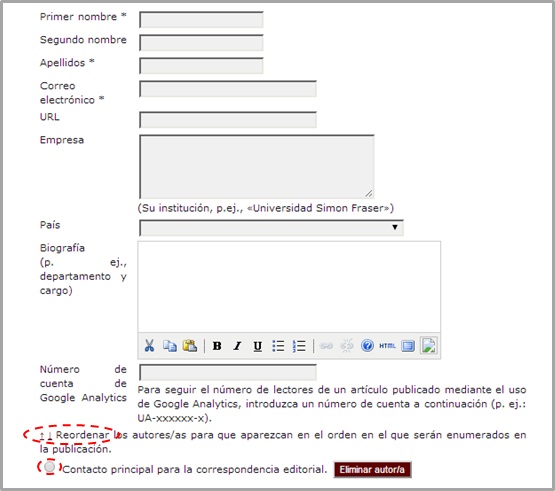Focus the Primer nombre input field
Image resolution: width=555 pixels, height=491 pixels.
click(201, 19)
